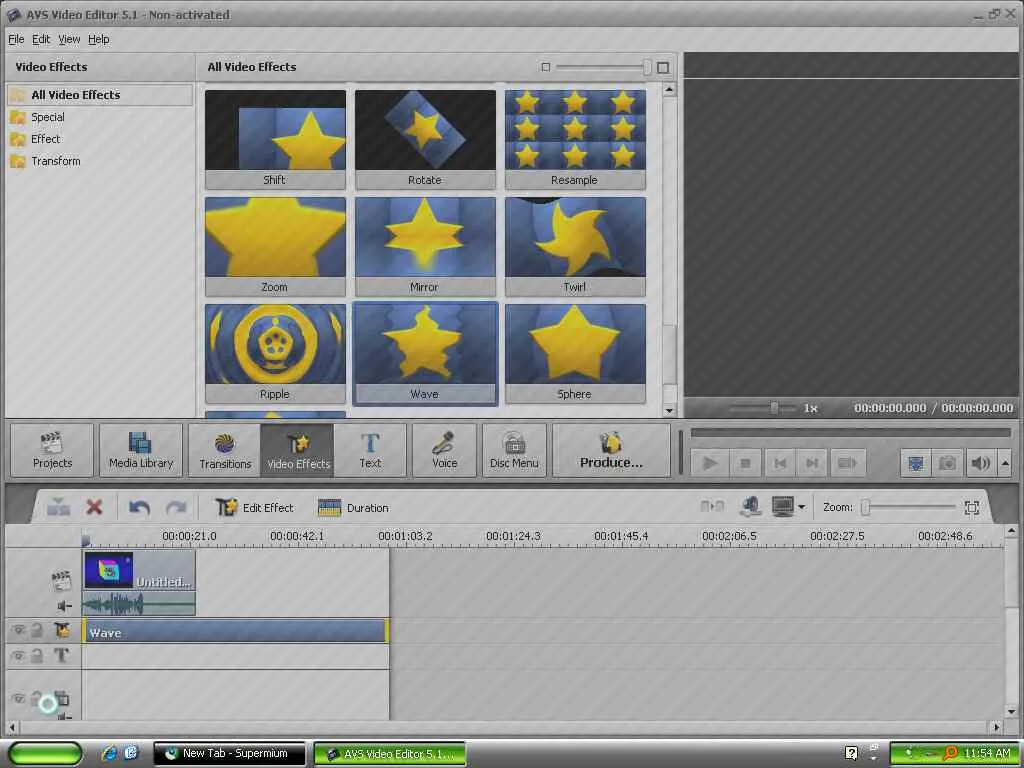Select the Shift effect thumbnail
The height and width of the screenshot is (768, 1024).
pyautogui.click(x=275, y=139)
